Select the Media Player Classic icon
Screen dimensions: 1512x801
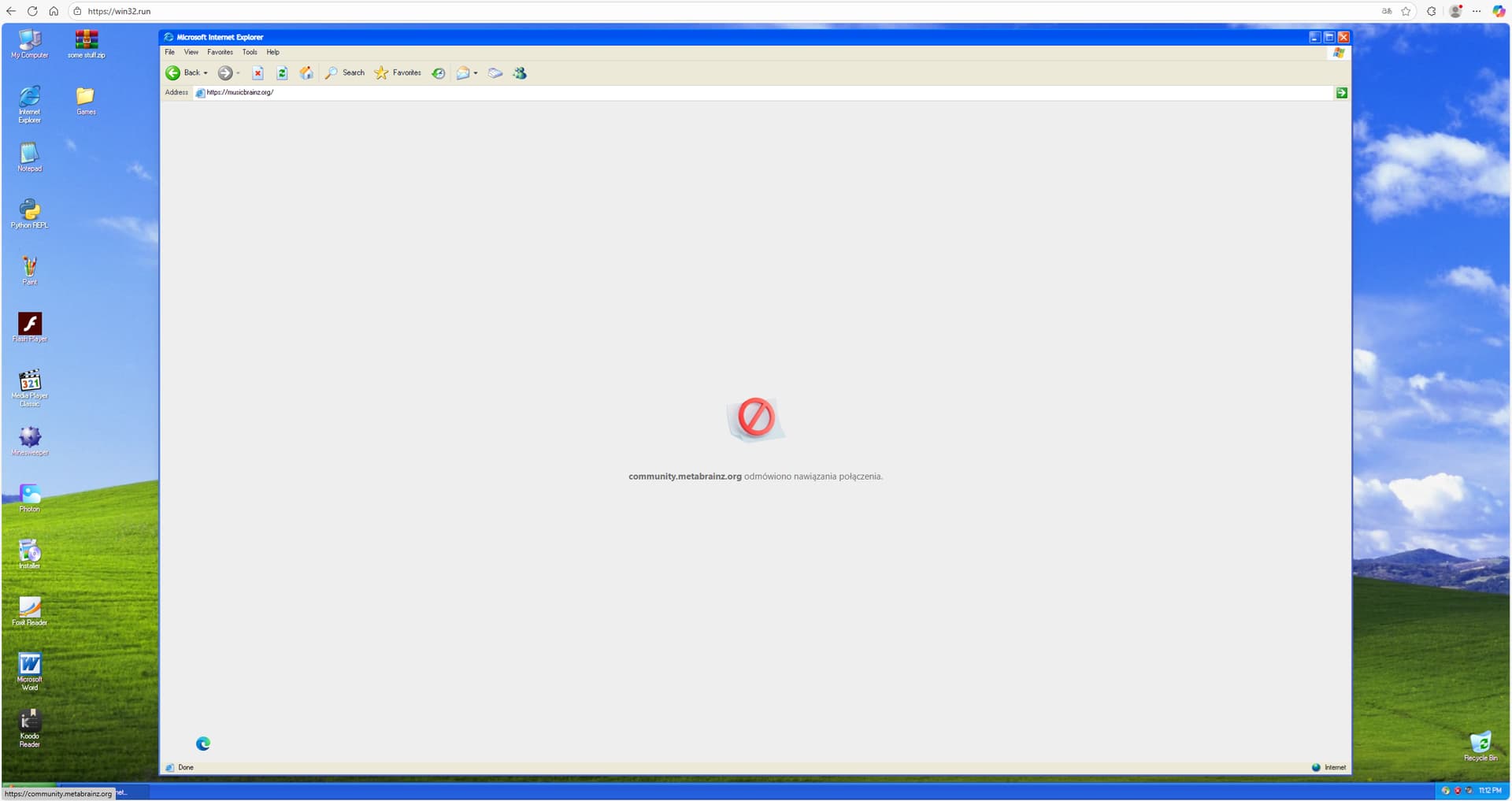pyautogui.click(x=30, y=388)
